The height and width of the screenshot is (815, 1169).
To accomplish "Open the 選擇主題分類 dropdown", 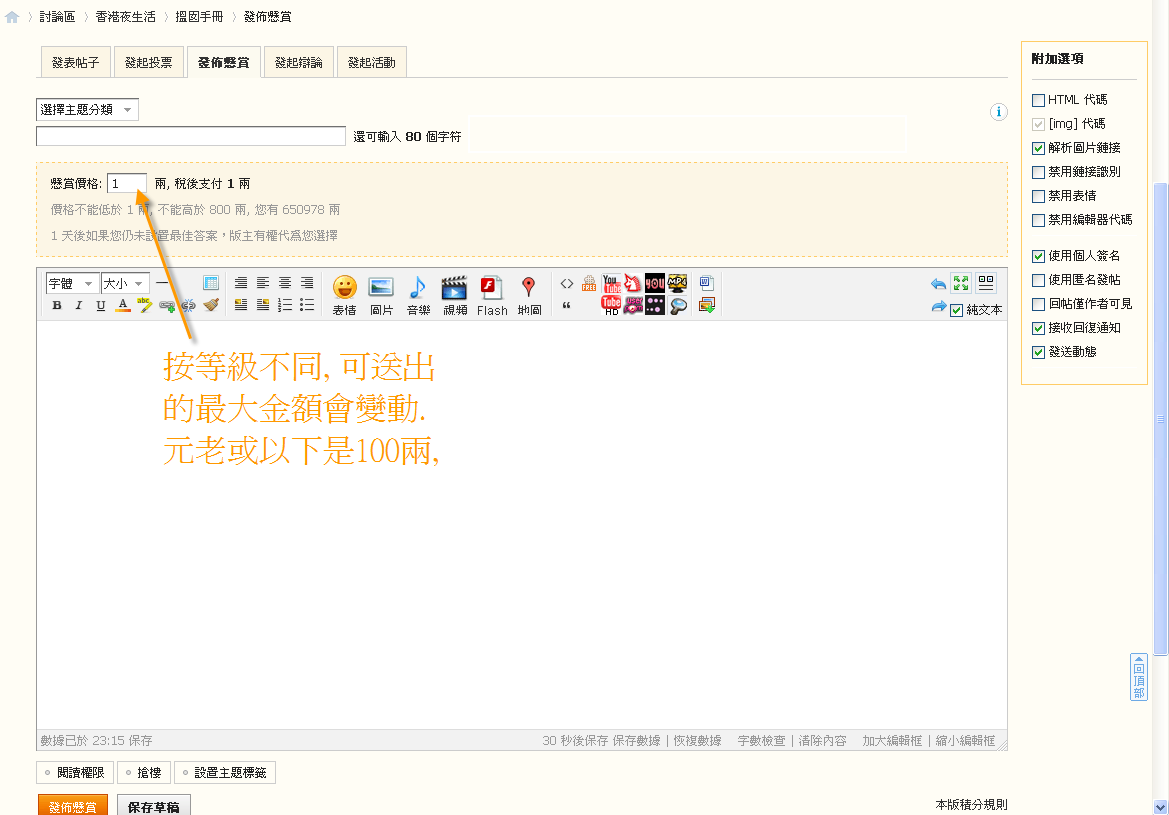I will tap(84, 108).
